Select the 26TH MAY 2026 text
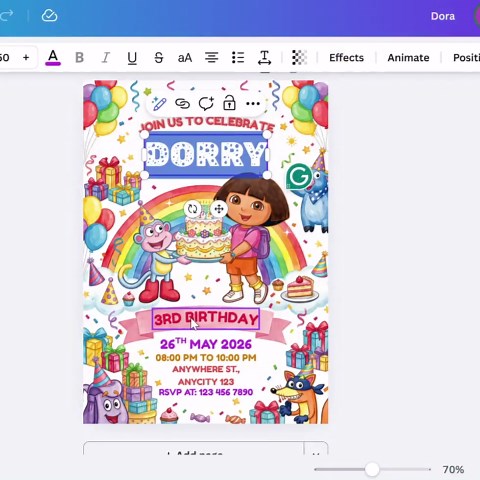 206,344
